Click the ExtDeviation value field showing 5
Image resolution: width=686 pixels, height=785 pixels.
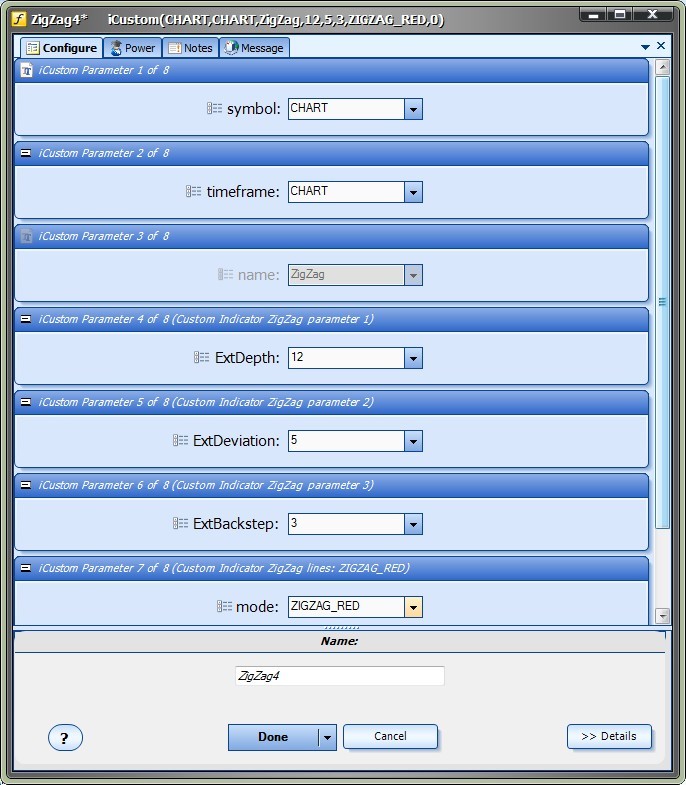[346, 441]
